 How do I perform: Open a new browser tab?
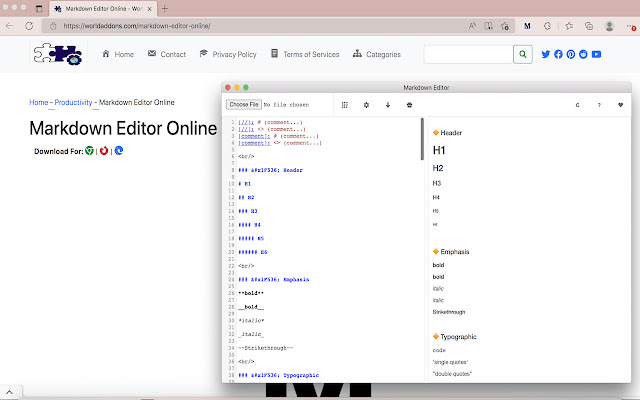click(x=164, y=9)
